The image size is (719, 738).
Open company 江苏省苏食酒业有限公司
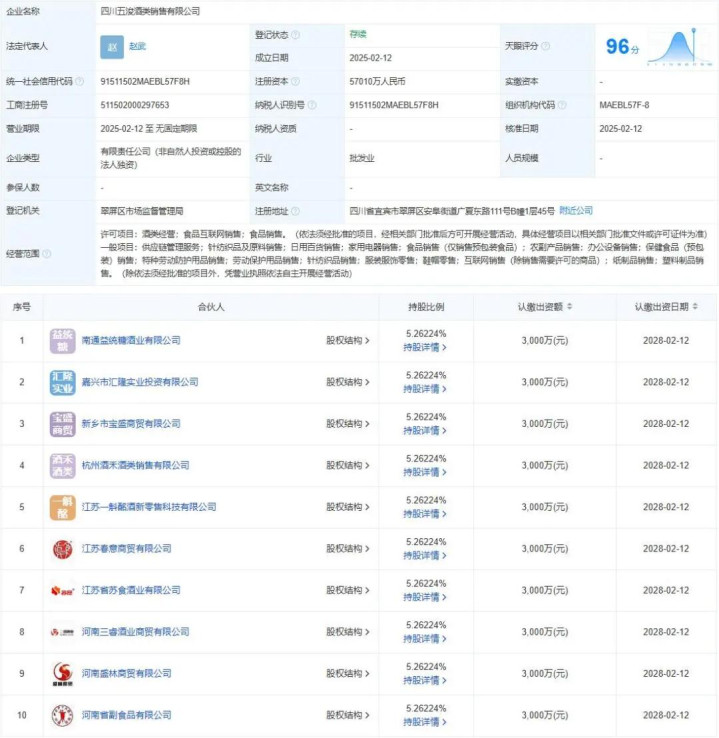(131, 590)
